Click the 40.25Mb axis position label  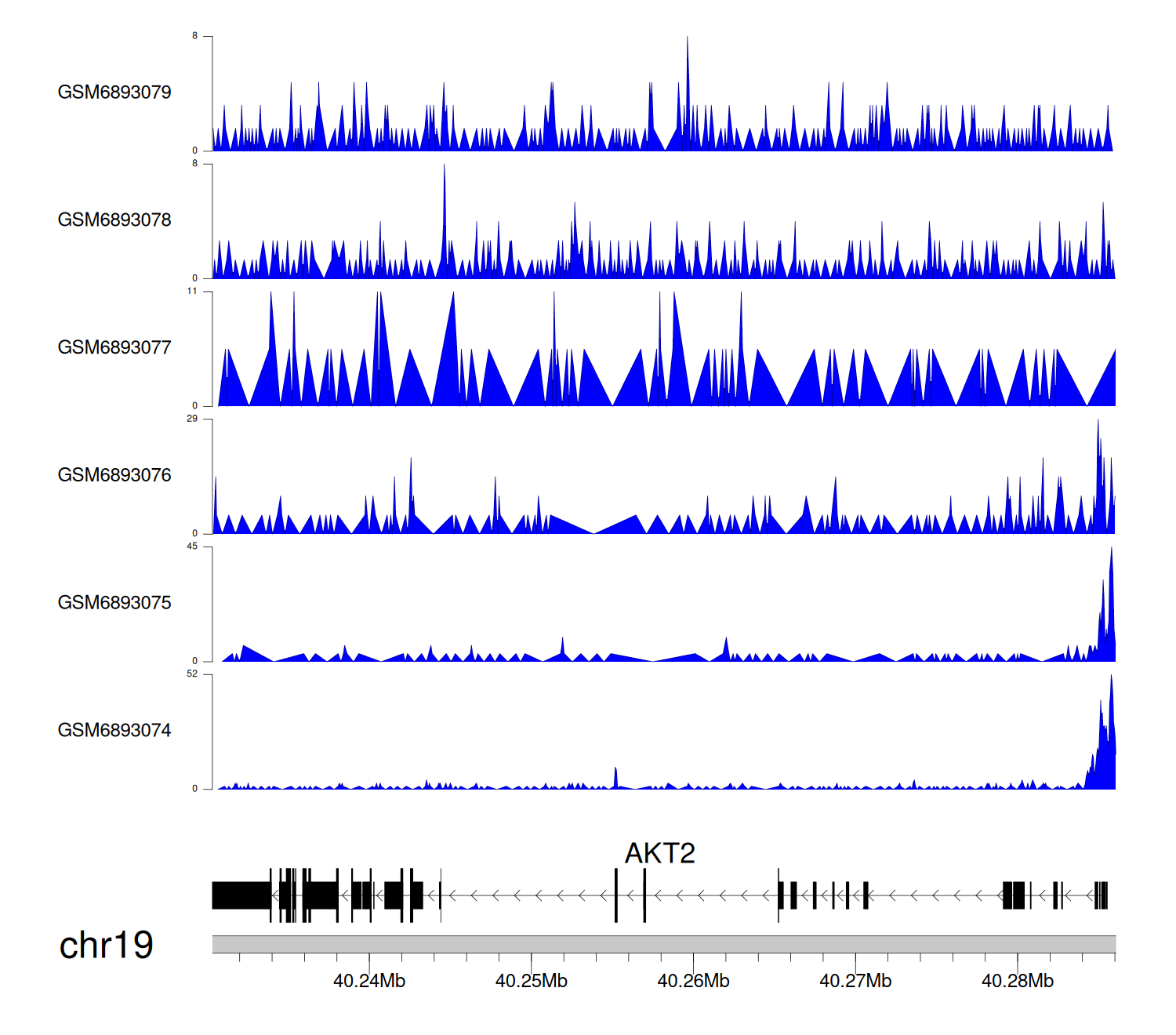pyautogui.click(x=532, y=981)
